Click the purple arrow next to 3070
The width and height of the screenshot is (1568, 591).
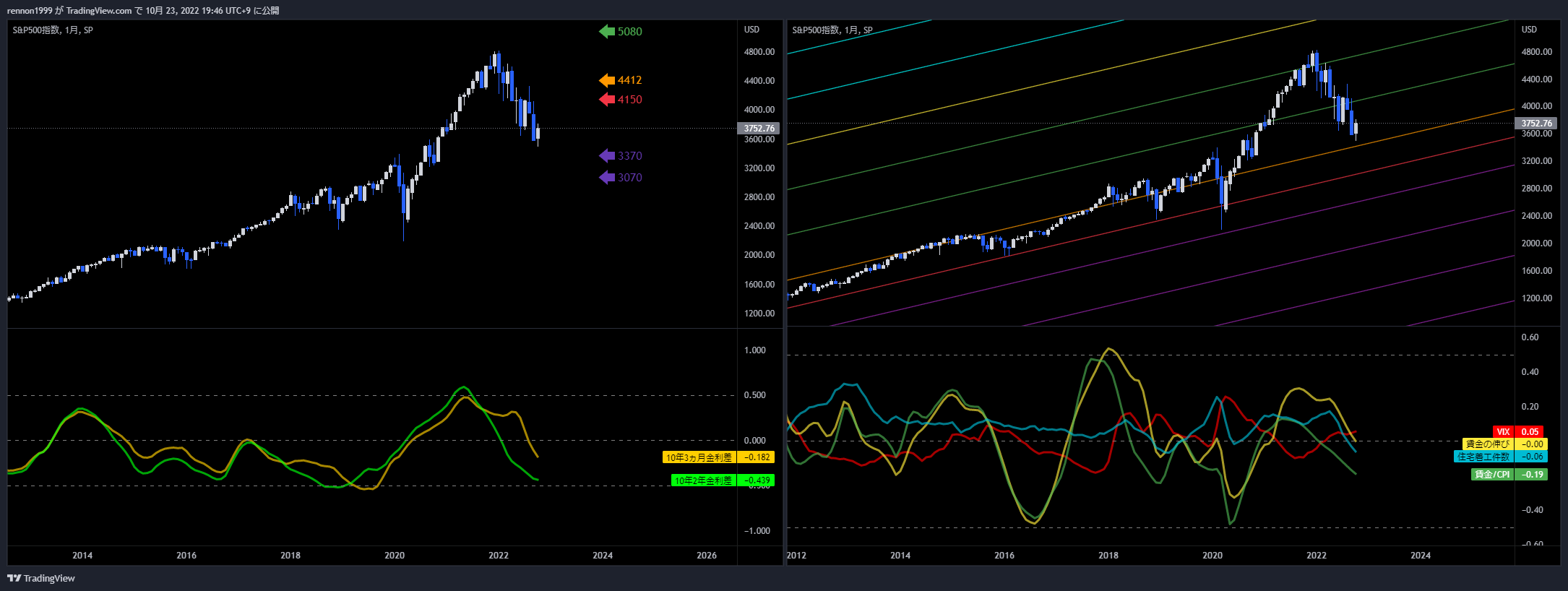click(607, 178)
